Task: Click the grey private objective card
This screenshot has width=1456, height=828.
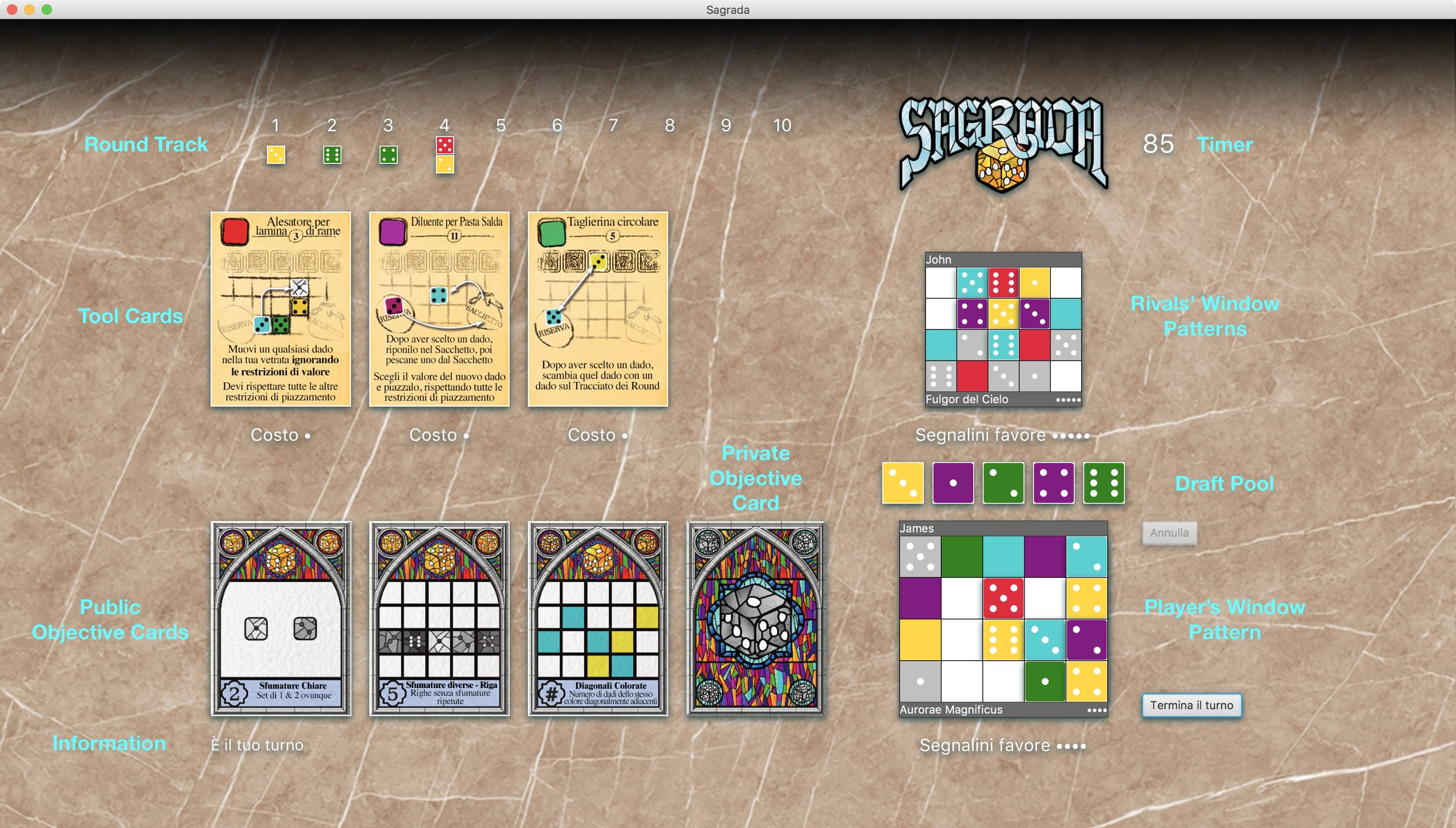Action: point(755,618)
